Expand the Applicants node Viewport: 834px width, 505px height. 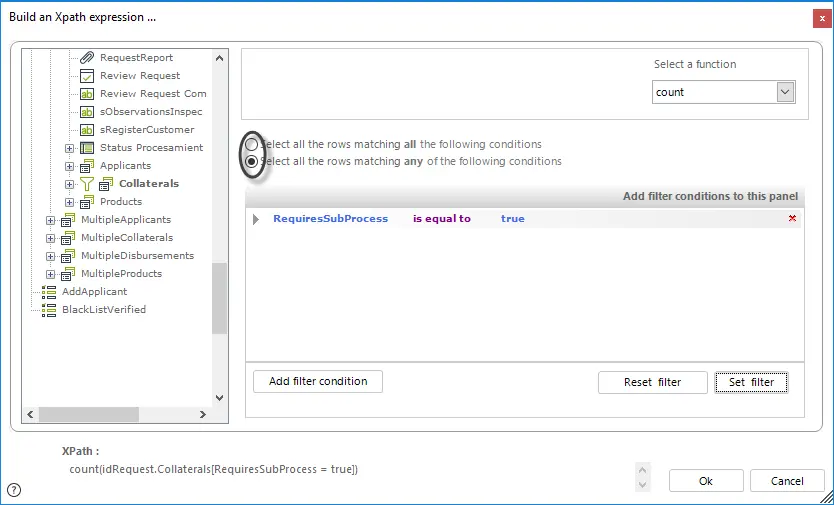(69, 166)
